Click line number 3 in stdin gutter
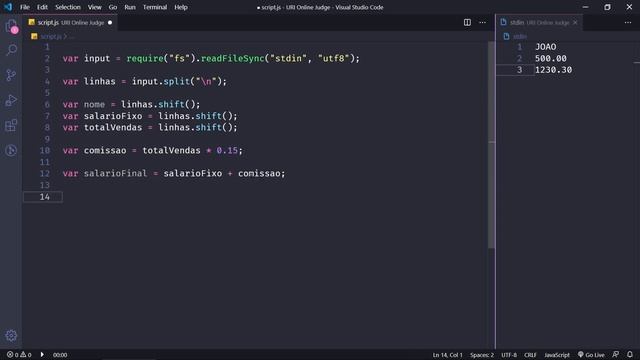The image size is (640, 360). click(519, 70)
